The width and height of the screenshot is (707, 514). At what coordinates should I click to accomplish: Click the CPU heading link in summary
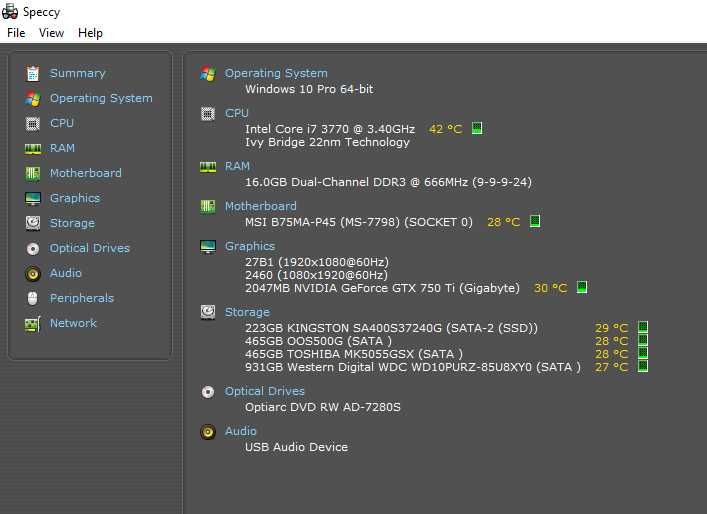[237, 113]
